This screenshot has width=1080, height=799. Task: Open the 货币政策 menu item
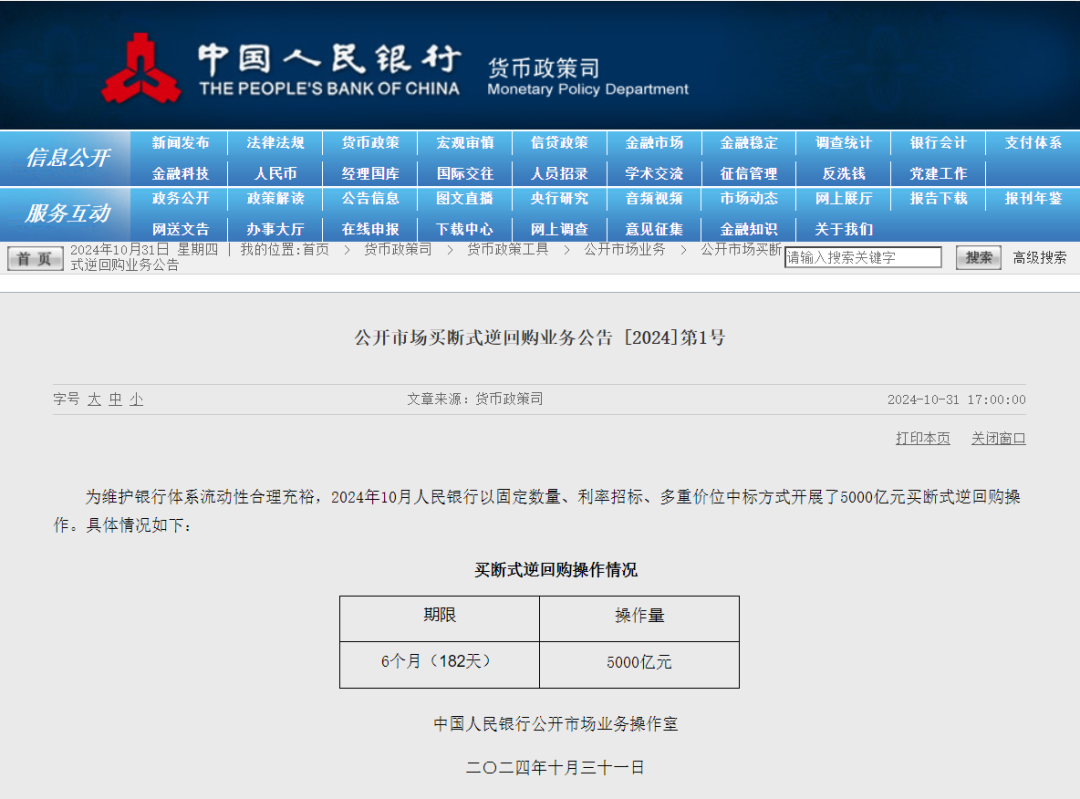[x=370, y=143]
